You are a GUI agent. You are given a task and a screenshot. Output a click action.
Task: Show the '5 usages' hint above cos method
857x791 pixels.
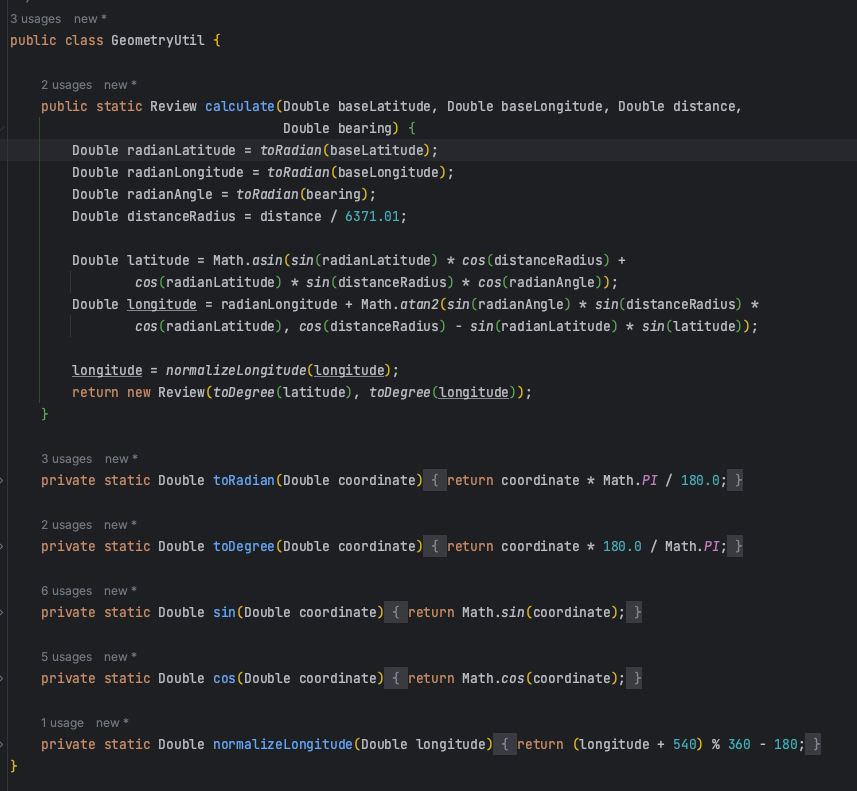67,657
